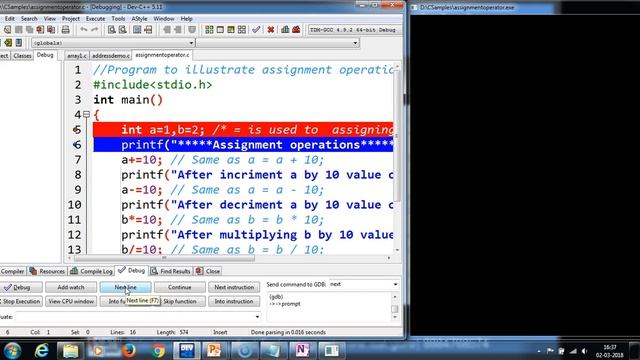Click the Goto function toolbar icon

click(137, 30)
